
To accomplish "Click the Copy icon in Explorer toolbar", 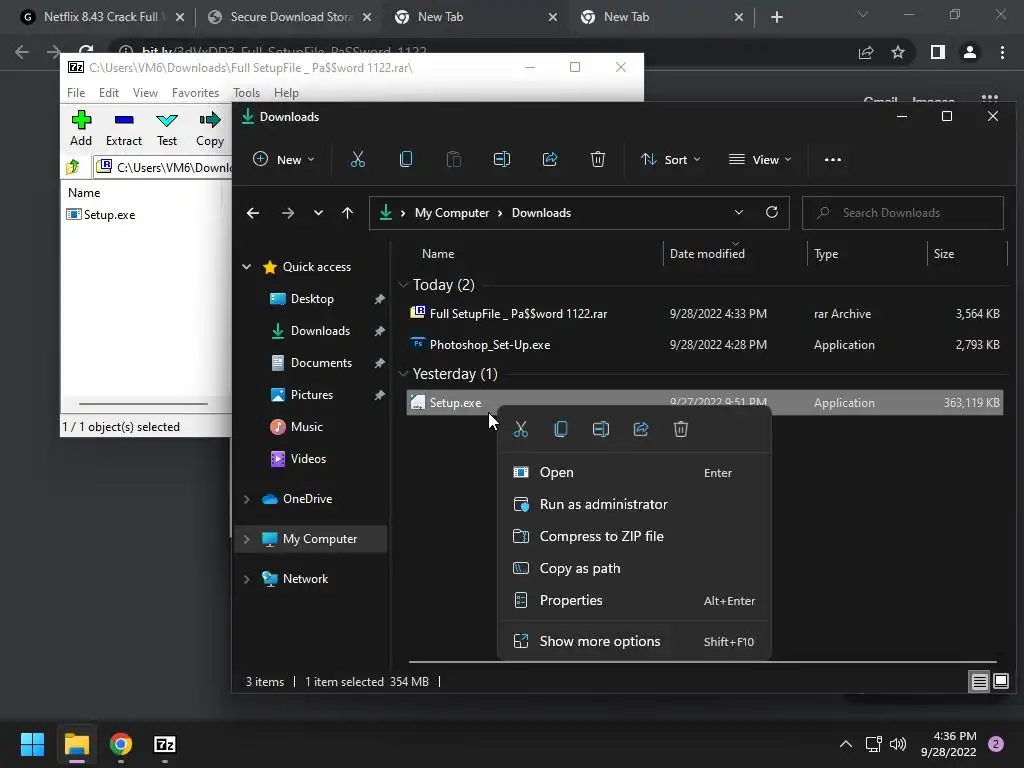I will (406, 159).
